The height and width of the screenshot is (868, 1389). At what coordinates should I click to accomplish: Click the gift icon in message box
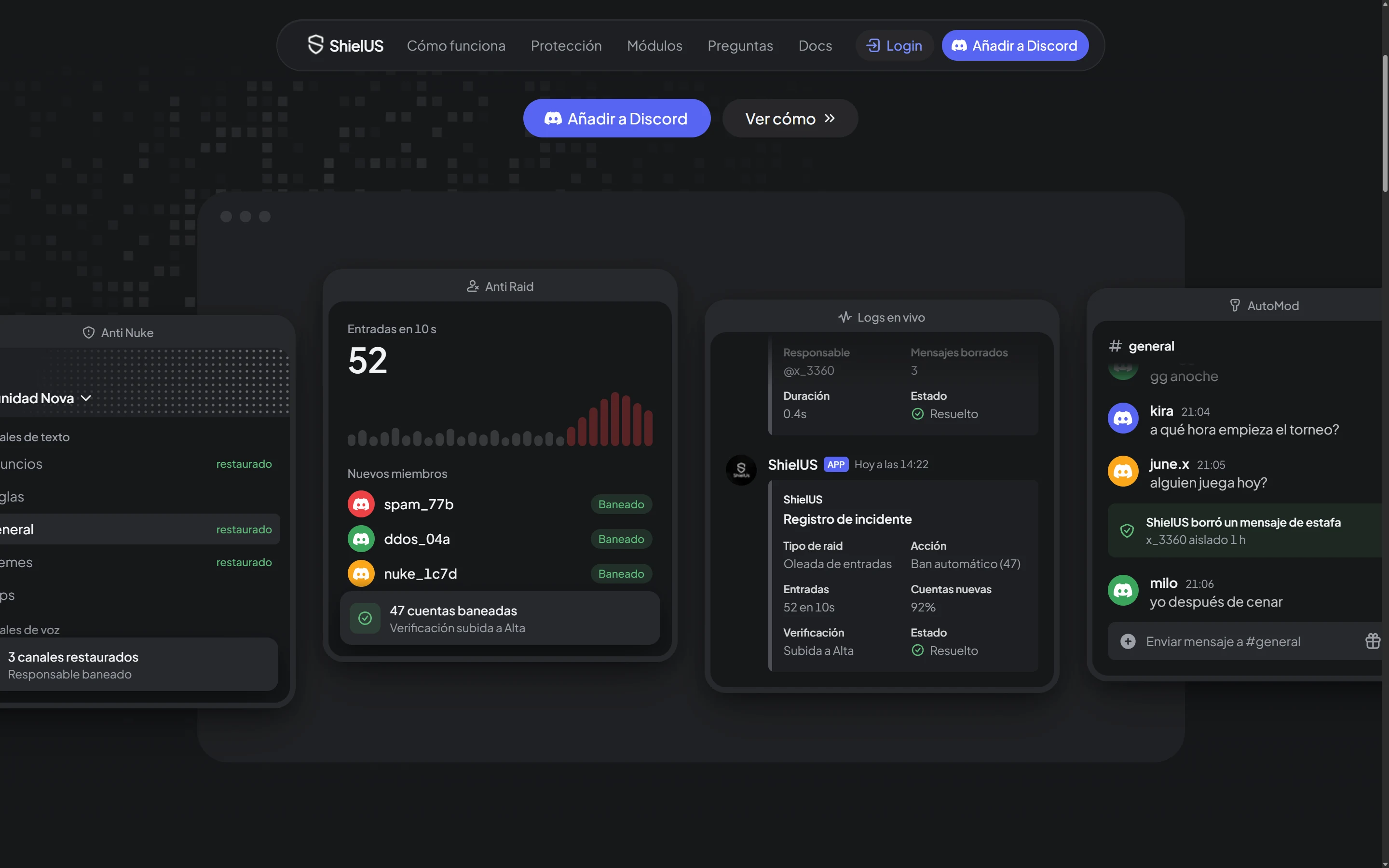tap(1372, 641)
